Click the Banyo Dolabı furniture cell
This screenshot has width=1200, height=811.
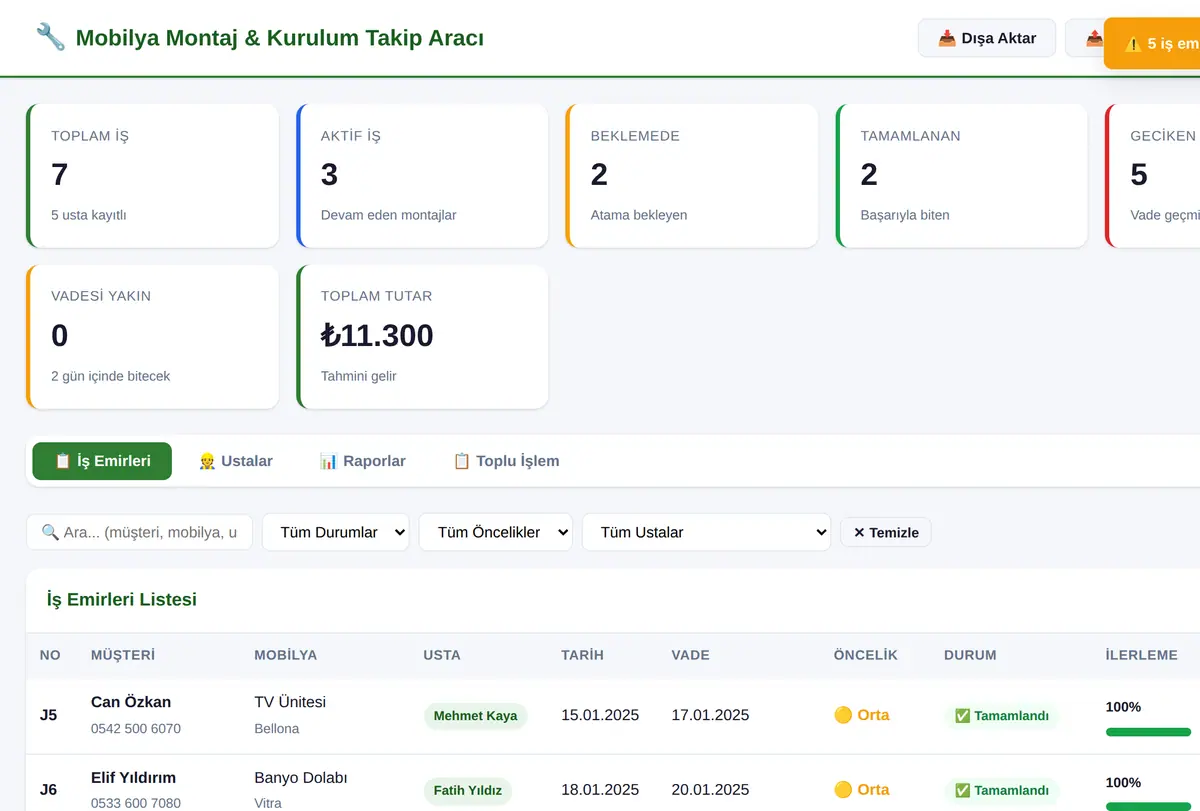(301, 778)
